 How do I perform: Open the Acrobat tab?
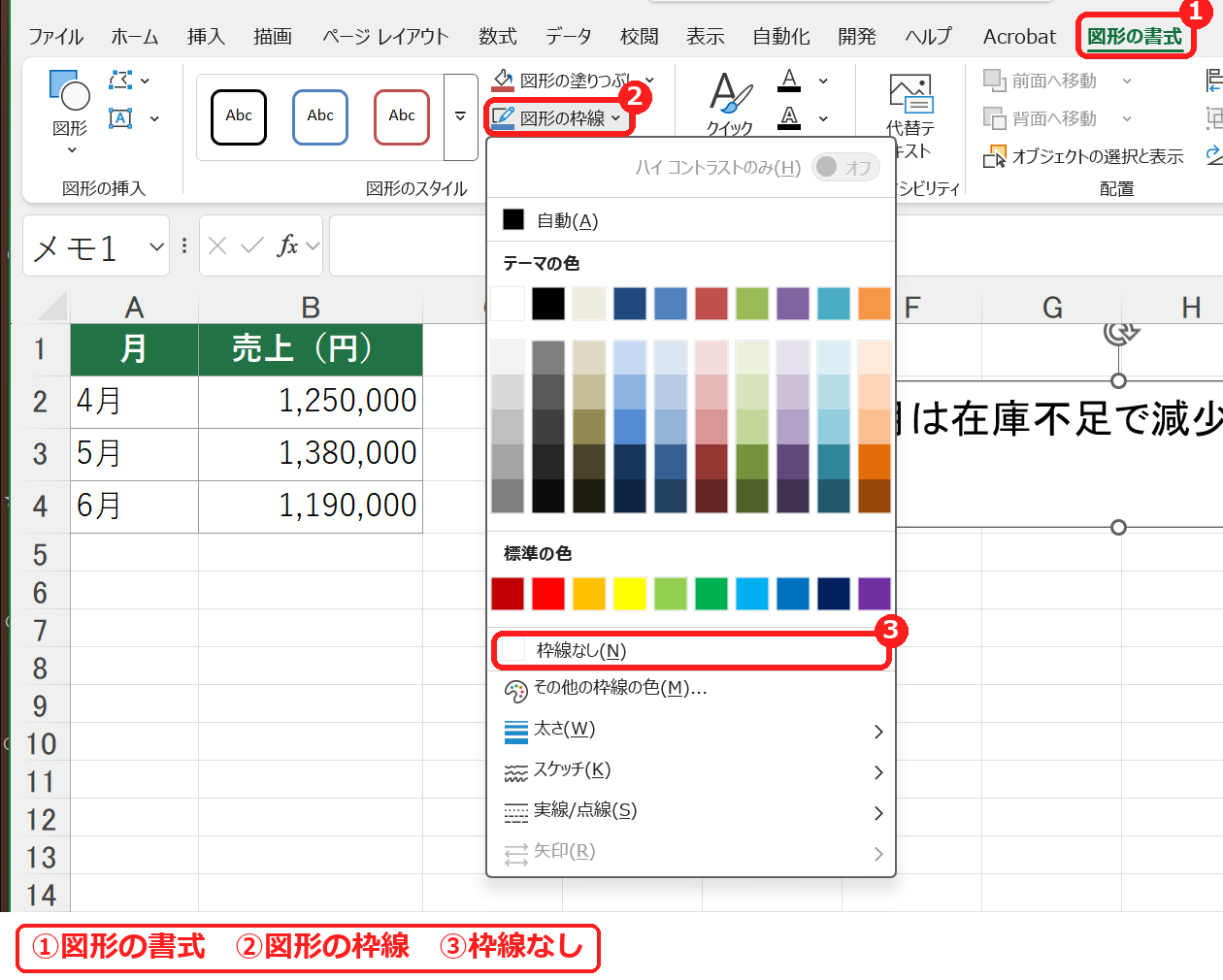pos(1019,37)
